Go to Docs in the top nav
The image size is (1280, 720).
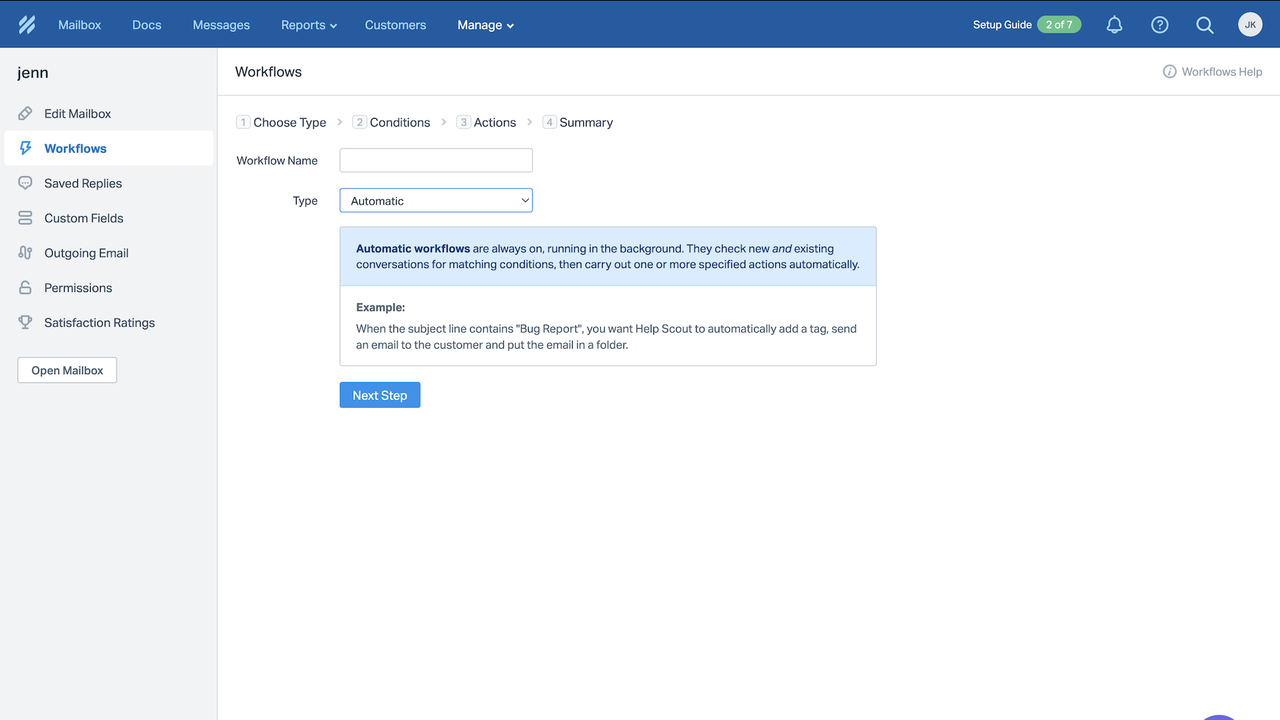pyautogui.click(x=147, y=25)
